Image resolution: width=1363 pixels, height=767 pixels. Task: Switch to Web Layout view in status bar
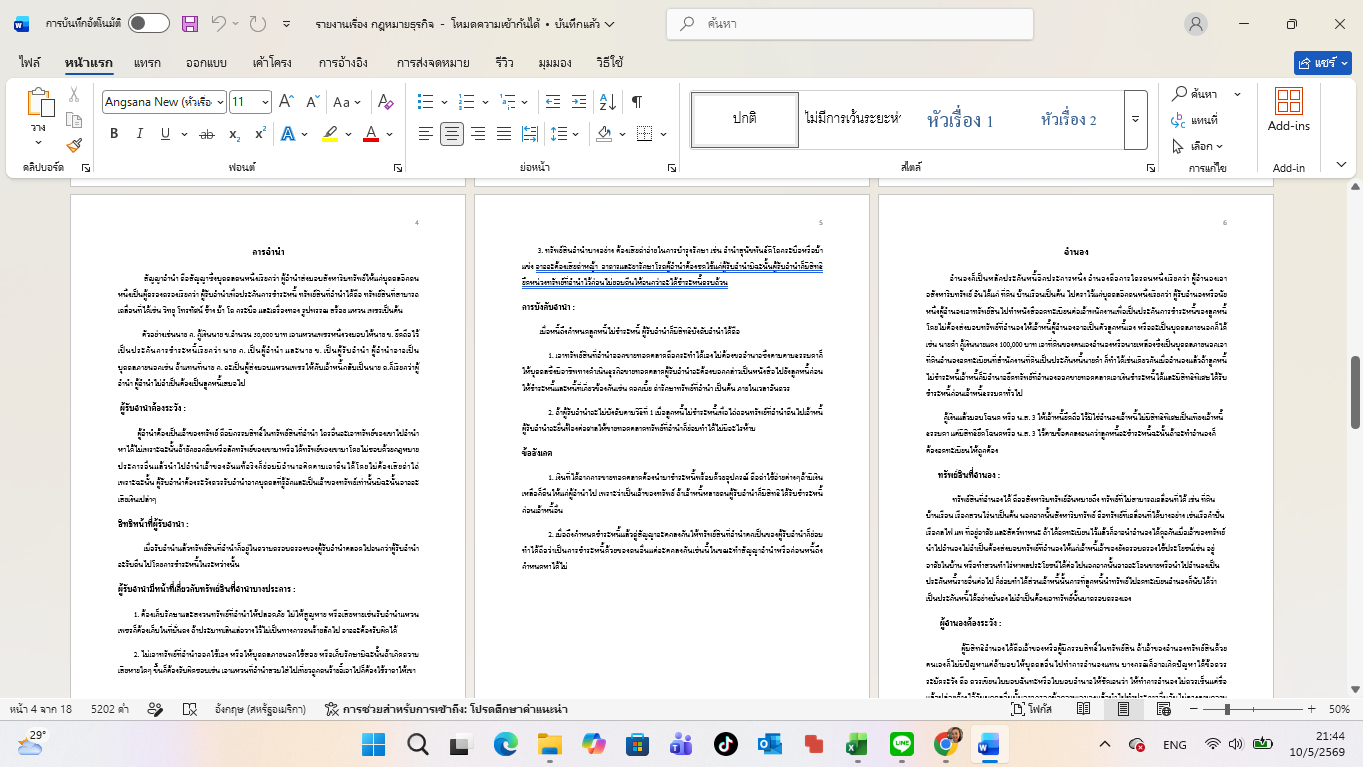coord(1162,709)
